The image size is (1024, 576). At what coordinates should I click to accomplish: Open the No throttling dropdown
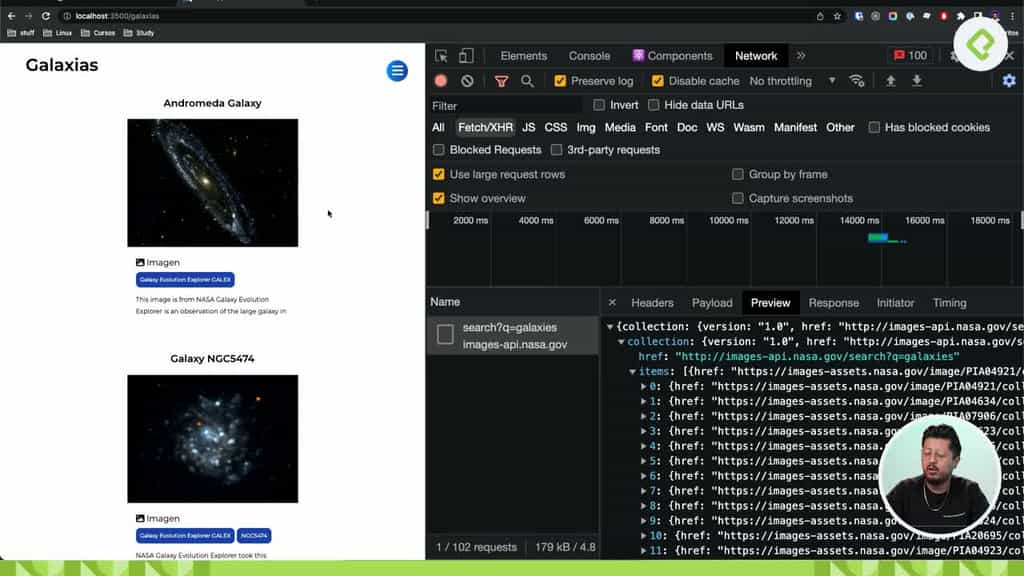click(786, 80)
